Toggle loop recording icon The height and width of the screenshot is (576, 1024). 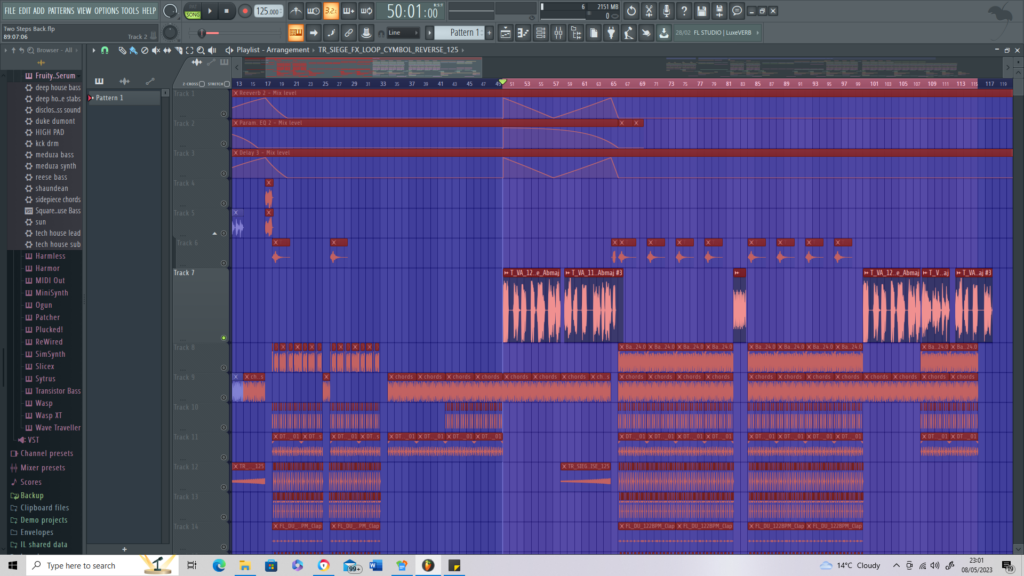pyautogui.click(x=366, y=11)
